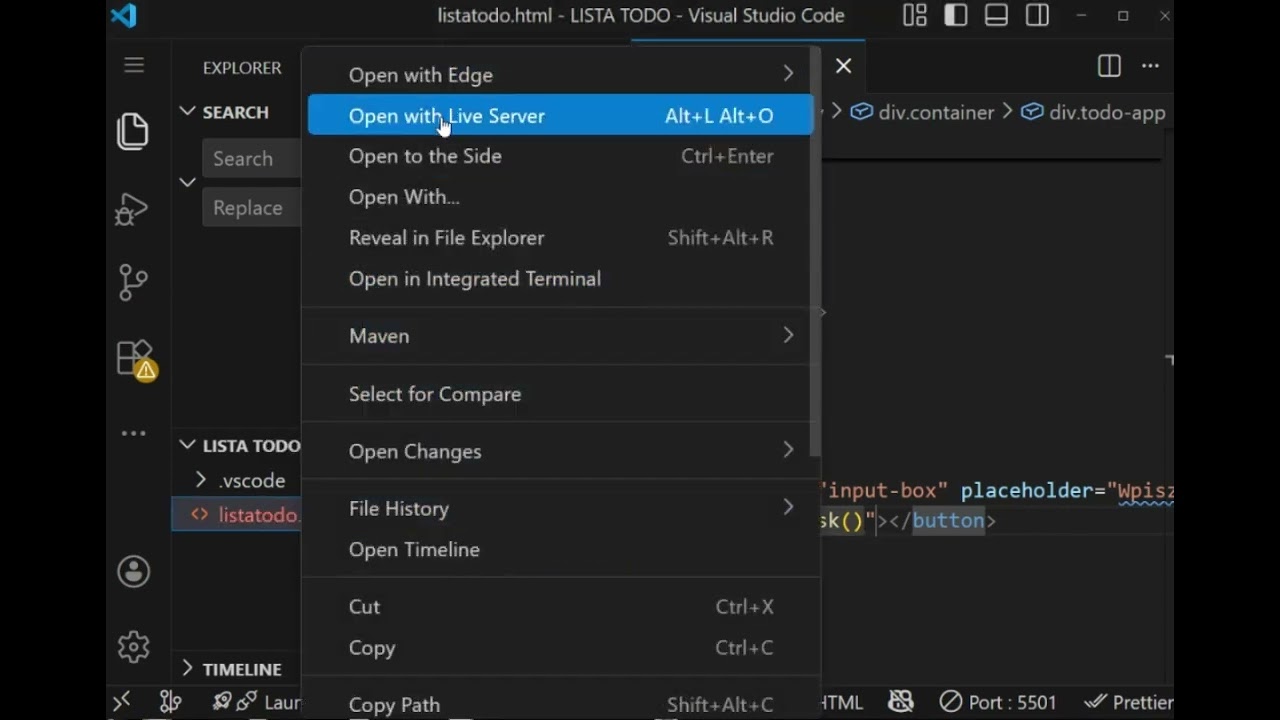The width and height of the screenshot is (1280, 720).
Task: Open Run and Debug view
Action: point(133,208)
